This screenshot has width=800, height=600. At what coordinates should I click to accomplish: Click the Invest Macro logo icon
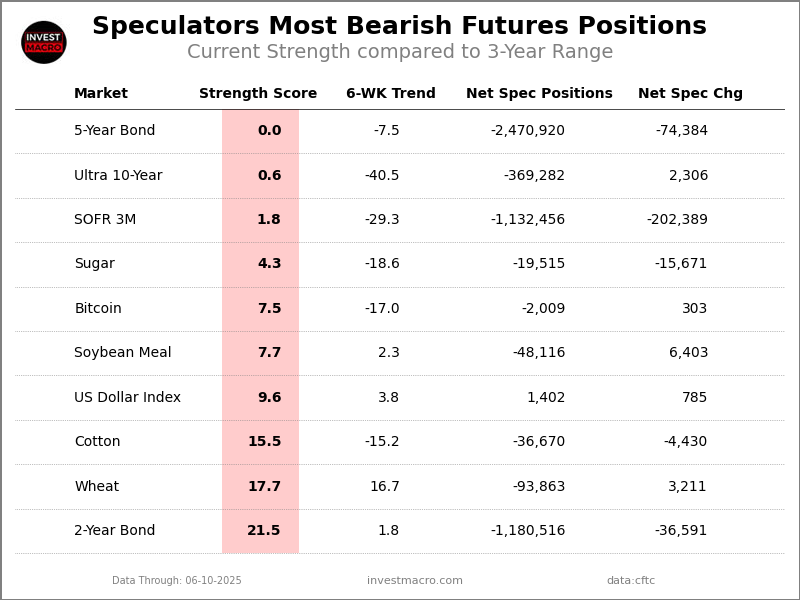(x=44, y=42)
